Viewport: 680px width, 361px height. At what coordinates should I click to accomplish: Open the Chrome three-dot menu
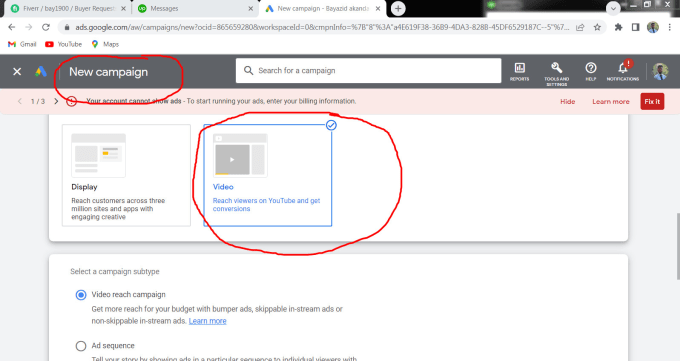pyautogui.click(x=670, y=27)
